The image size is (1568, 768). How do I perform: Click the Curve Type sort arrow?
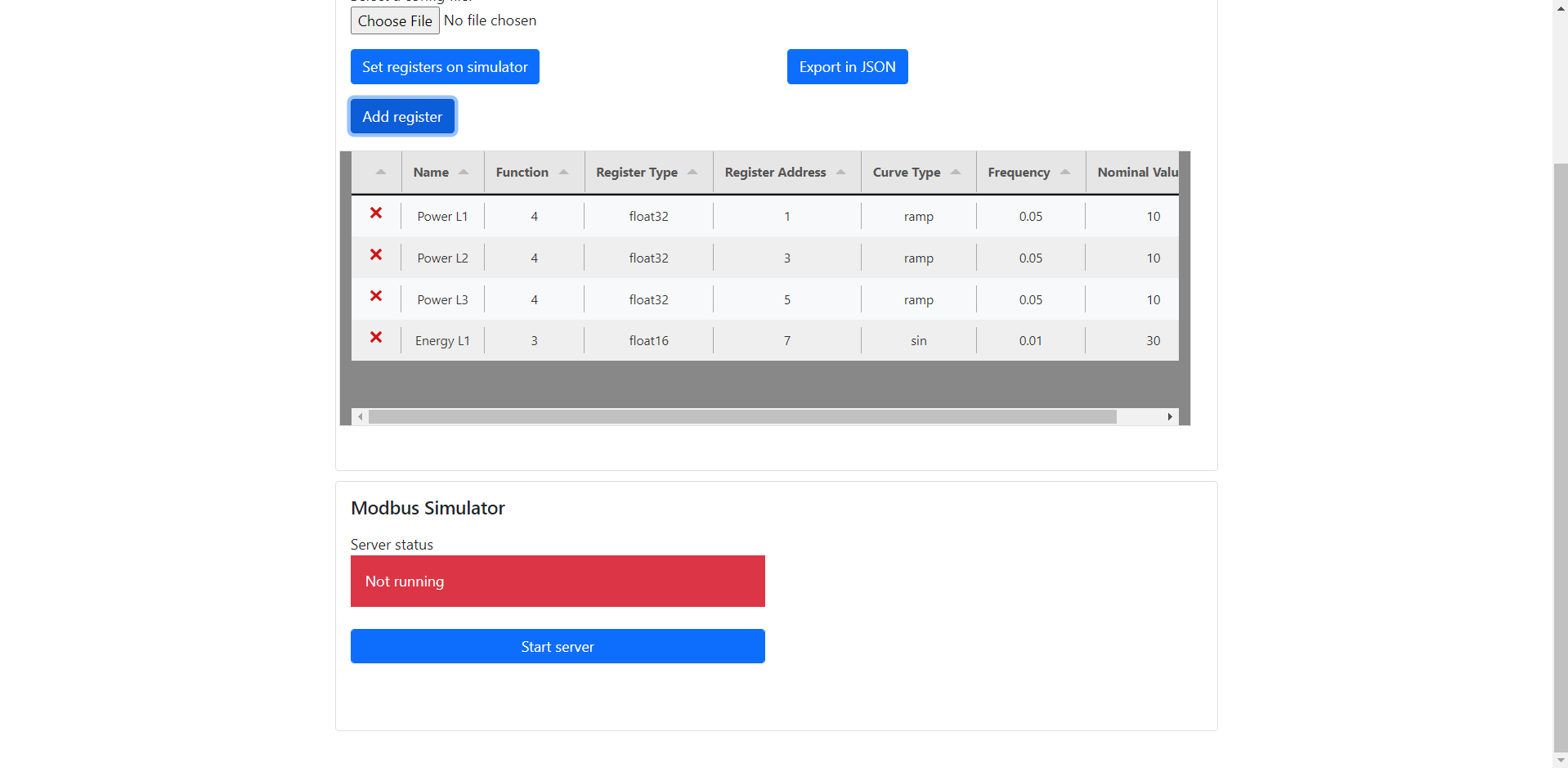[956, 172]
